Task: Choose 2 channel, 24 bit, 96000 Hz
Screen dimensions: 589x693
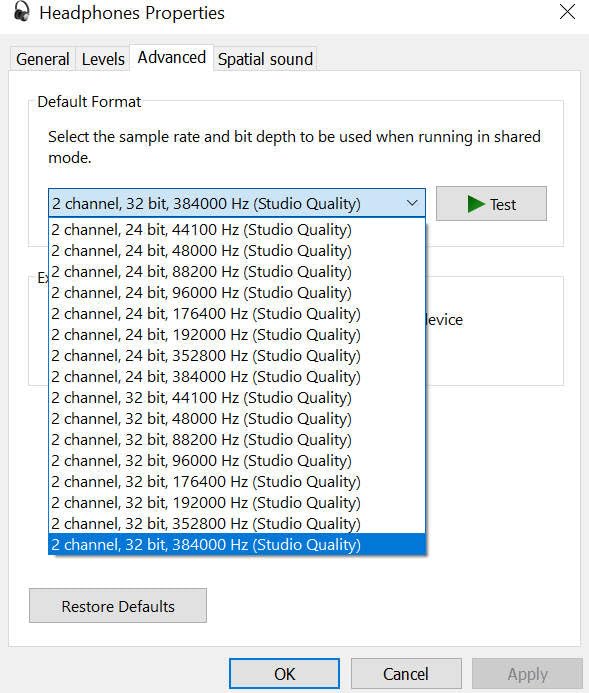Action: [x=237, y=293]
